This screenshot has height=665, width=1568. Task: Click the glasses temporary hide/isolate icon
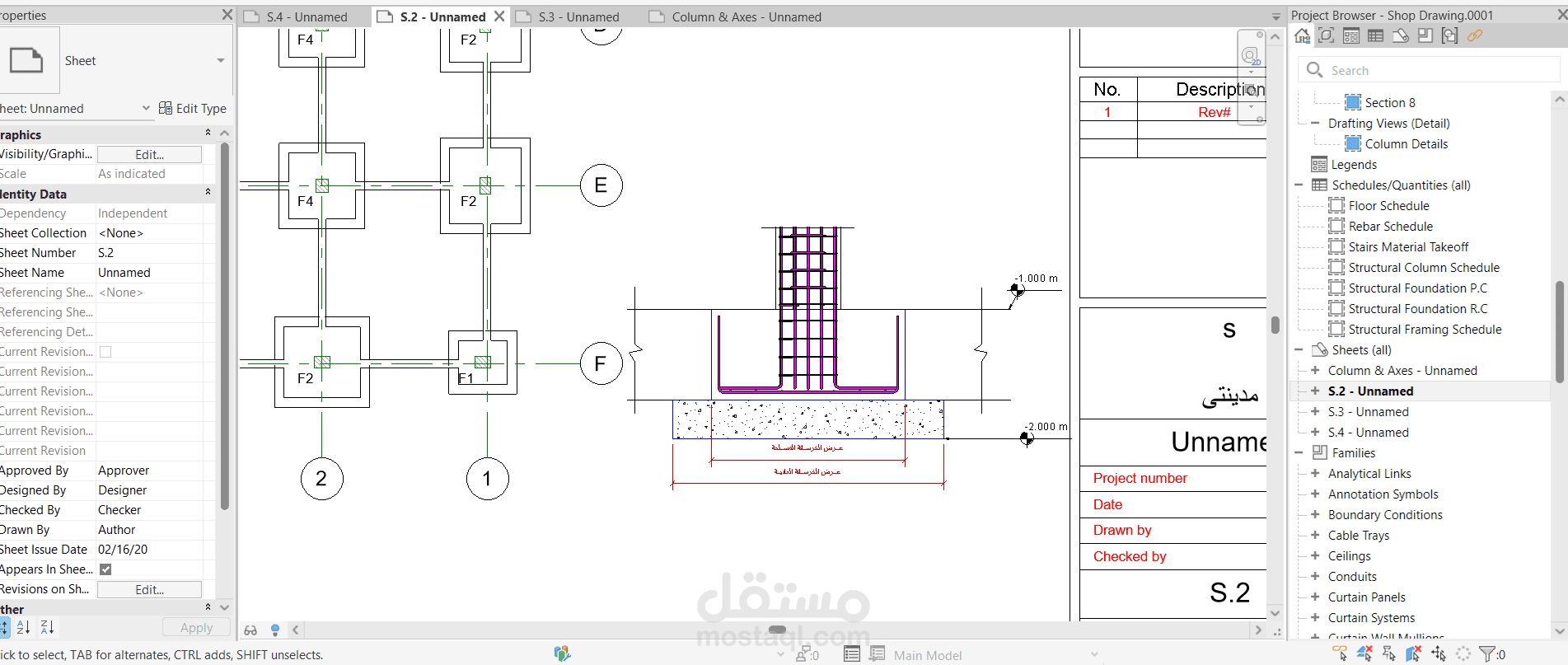tap(250, 630)
